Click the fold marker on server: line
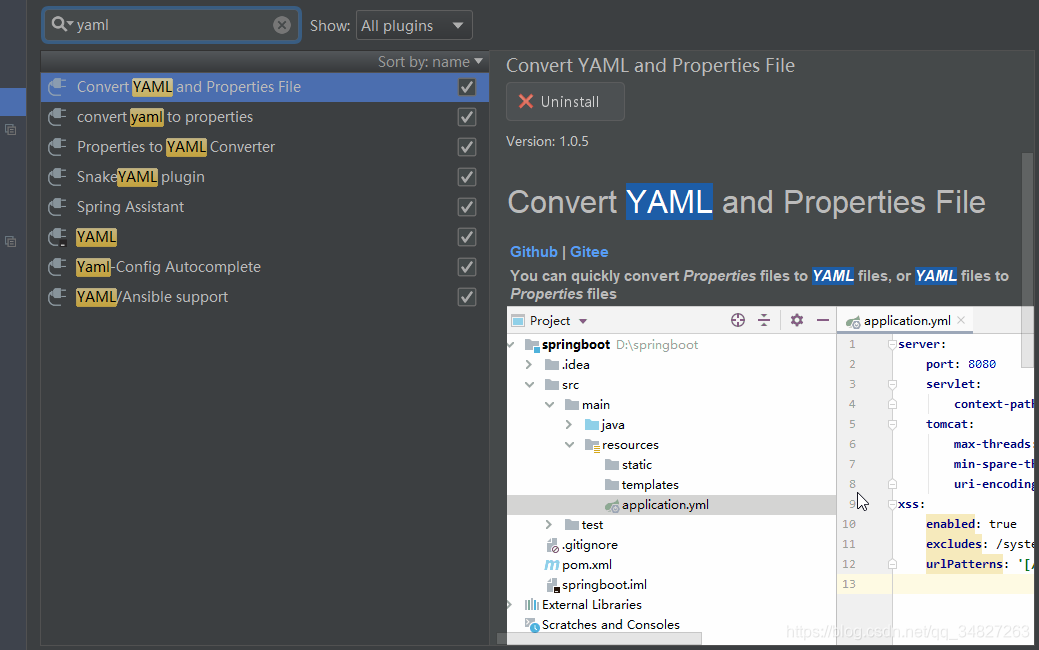This screenshot has height=650, width=1039. (893, 345)
